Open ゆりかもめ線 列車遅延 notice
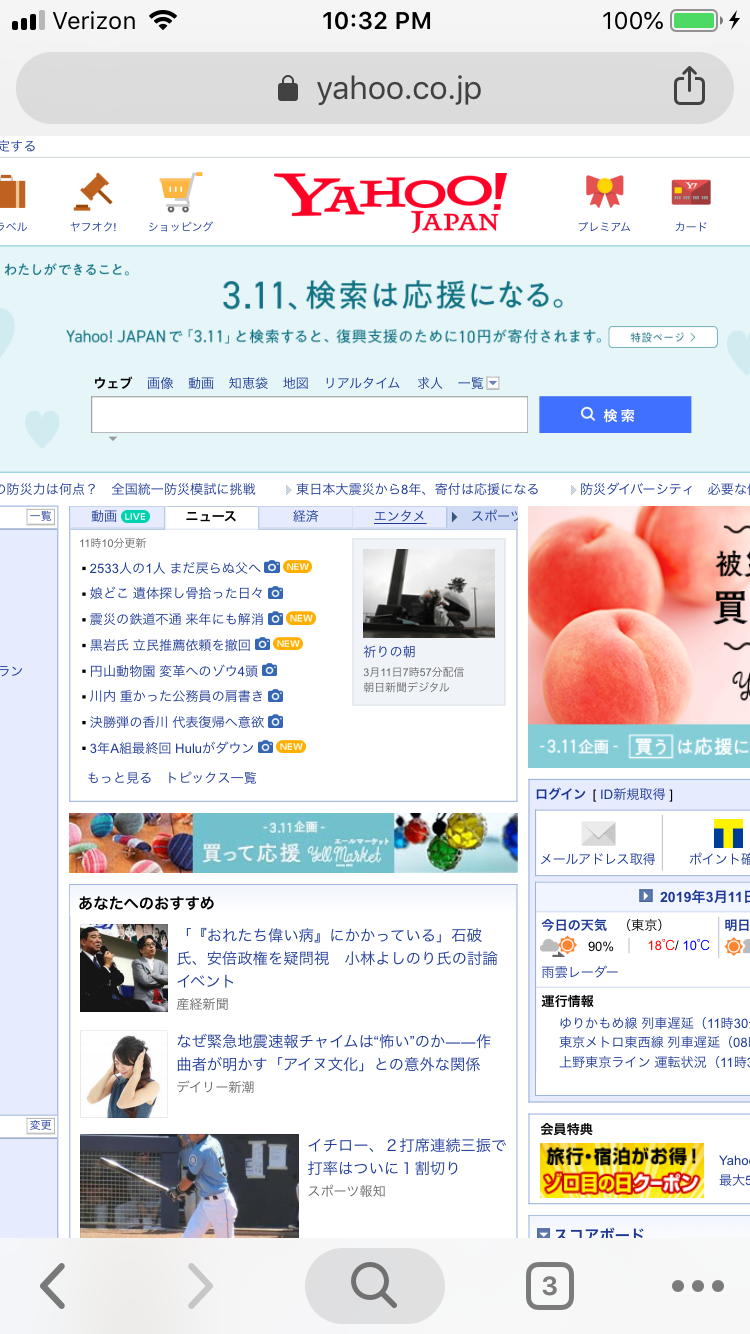750x1334 pixels. point(655,1023)
